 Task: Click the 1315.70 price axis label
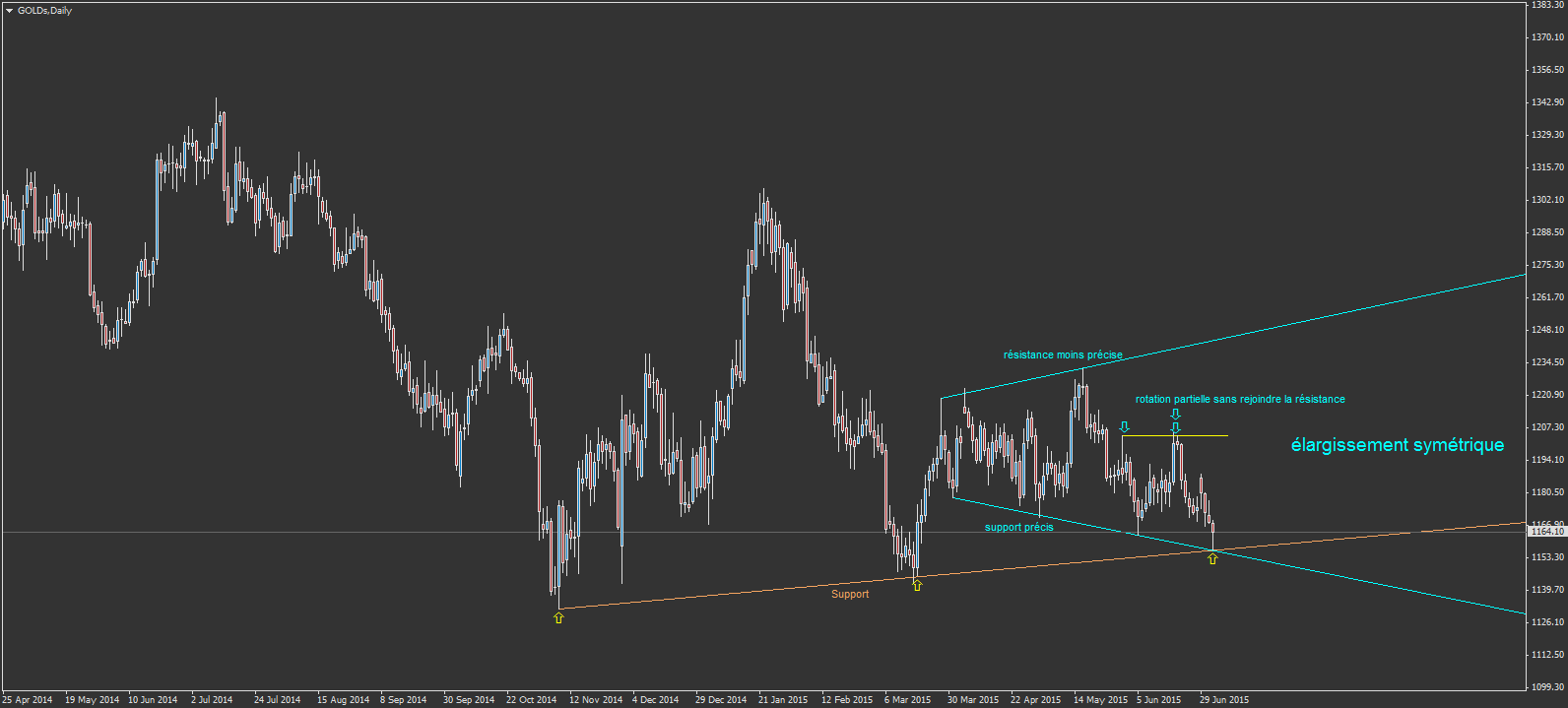[1547, 167]
